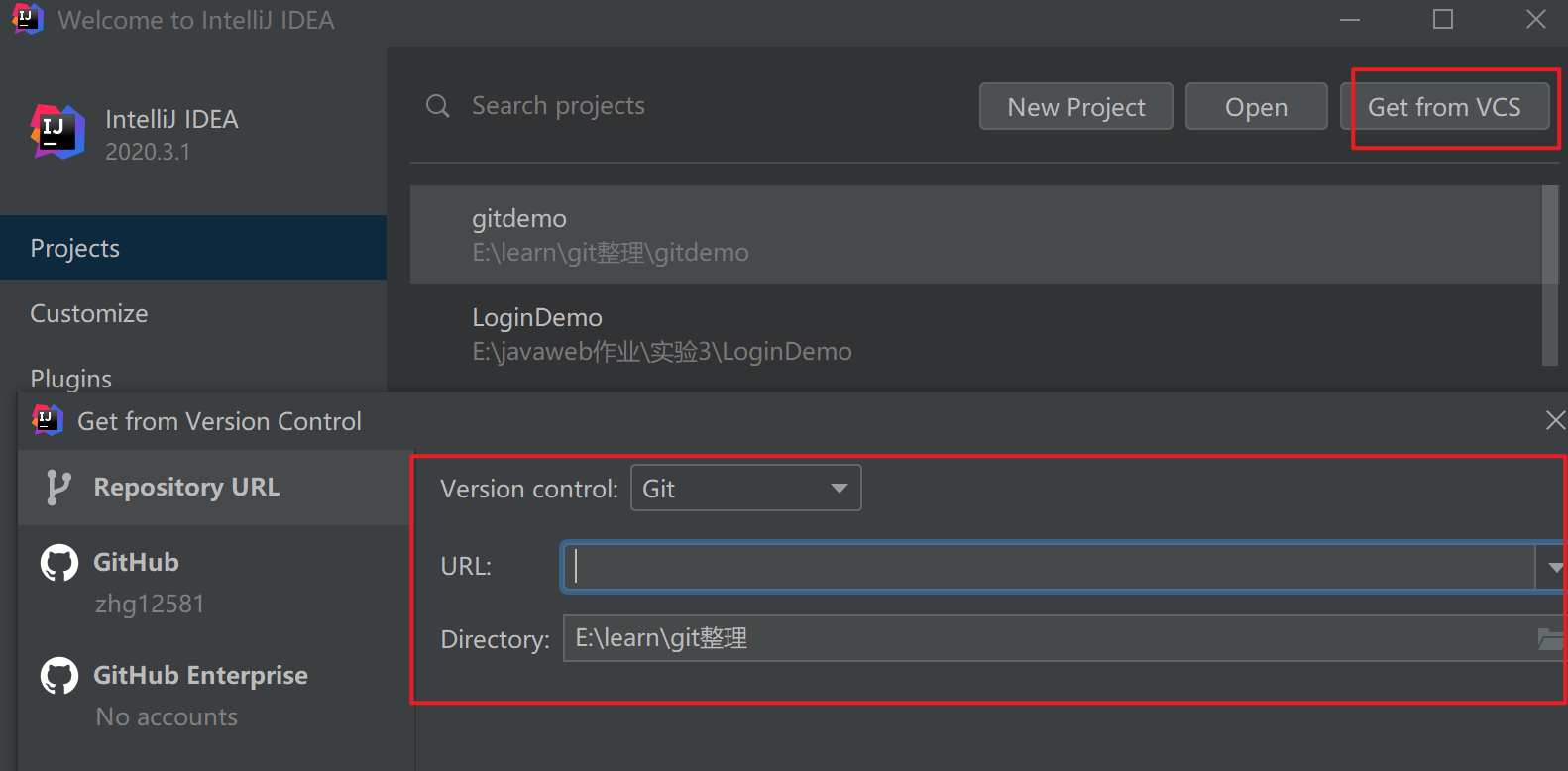This screenshot has height=771, width=1568.
Task: Click the search magnifier icon
Action: point(438,106)
